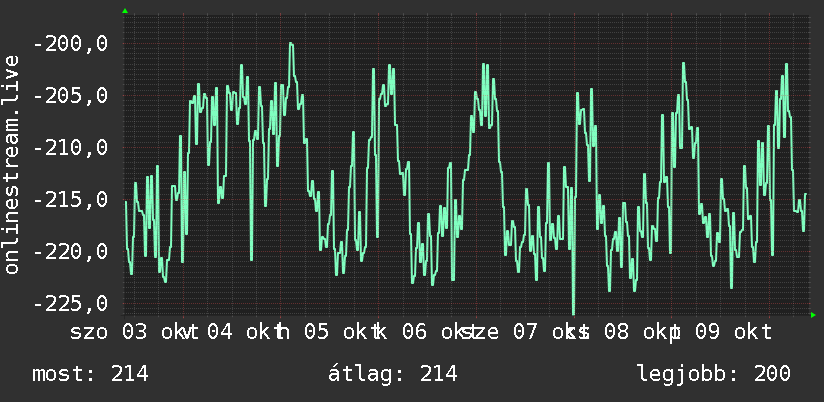Select the 07 okt date label
The width and height of the screenshot is (824, 402).
(544, 333)
